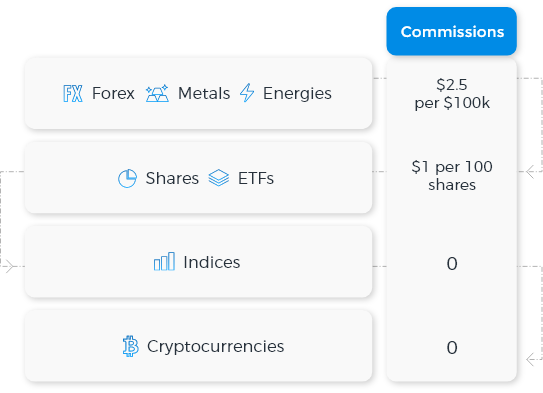The height and width of the screenshot is (393, 543).
Task: Click the Bitcoin Cryptocurrencies icon
Action: [131, 346]
